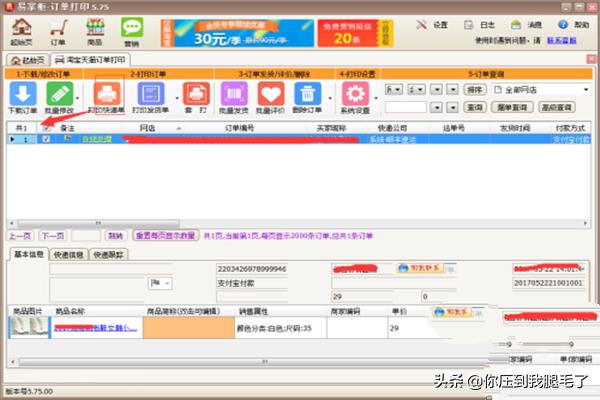Toggle the select-all checkbox in the table header

pyautogui.click(x=46, y=128)
